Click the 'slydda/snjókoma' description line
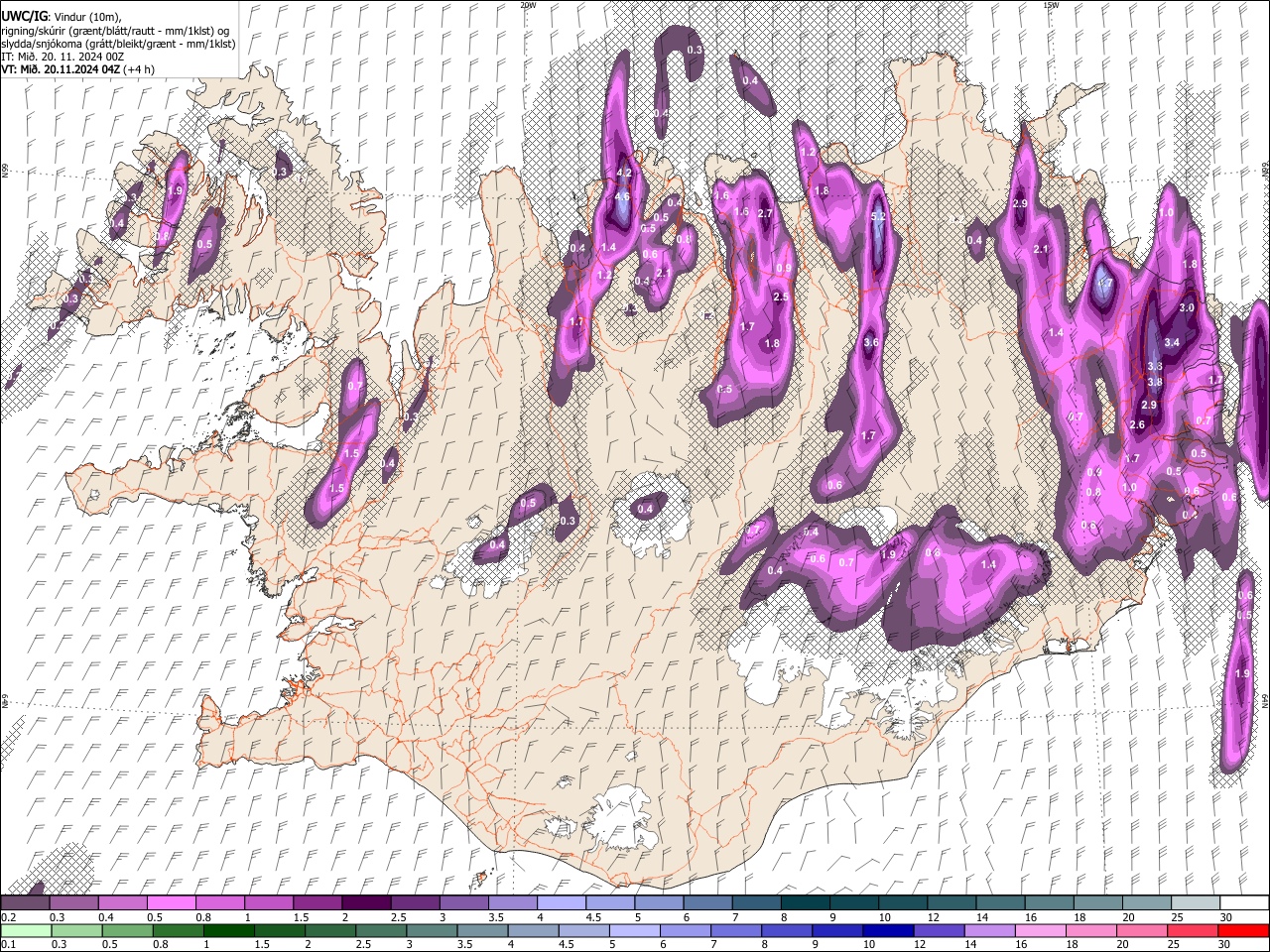 click(x=118, y=45)
